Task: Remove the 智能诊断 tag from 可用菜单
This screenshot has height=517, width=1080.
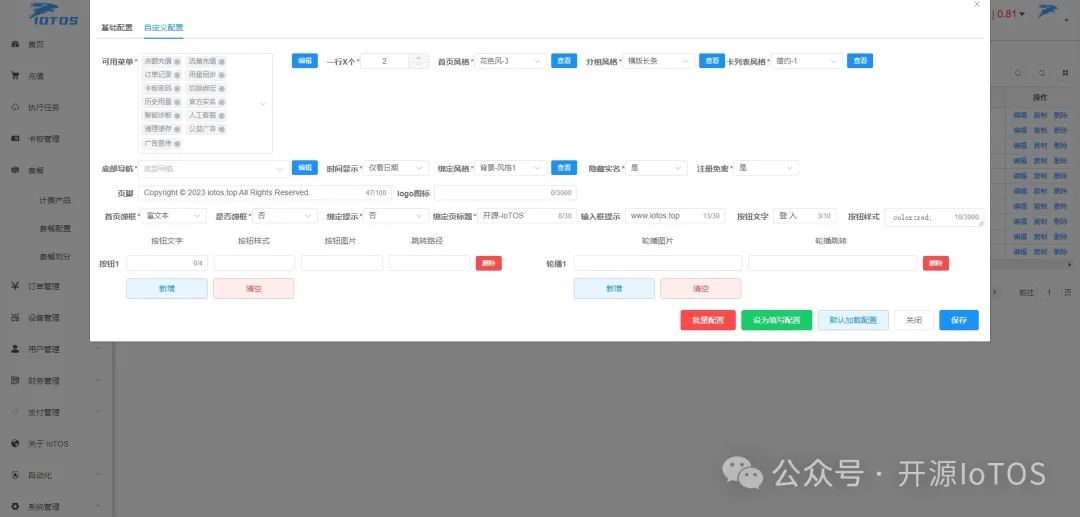Action: [178, 116]
